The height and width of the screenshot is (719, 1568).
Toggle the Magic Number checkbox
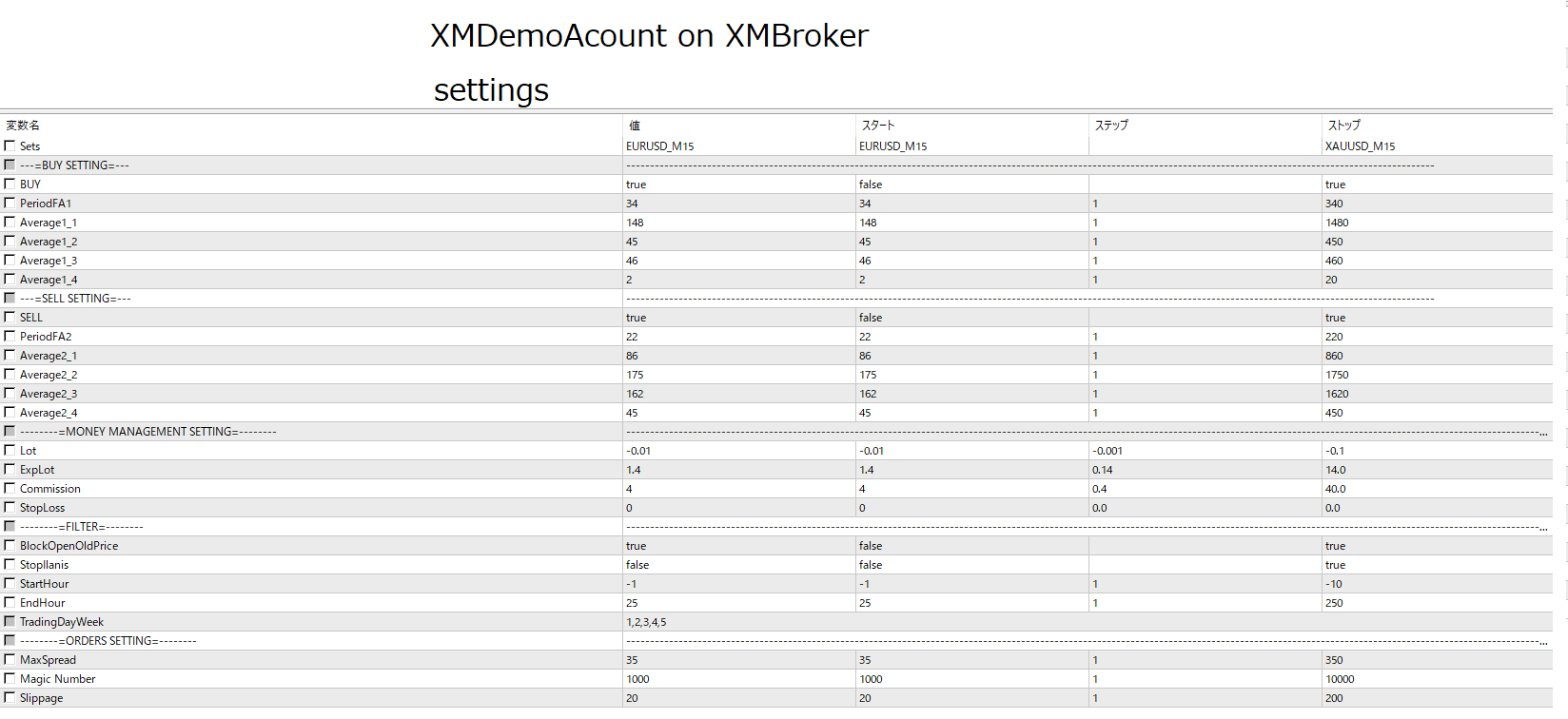coord(10,678)
